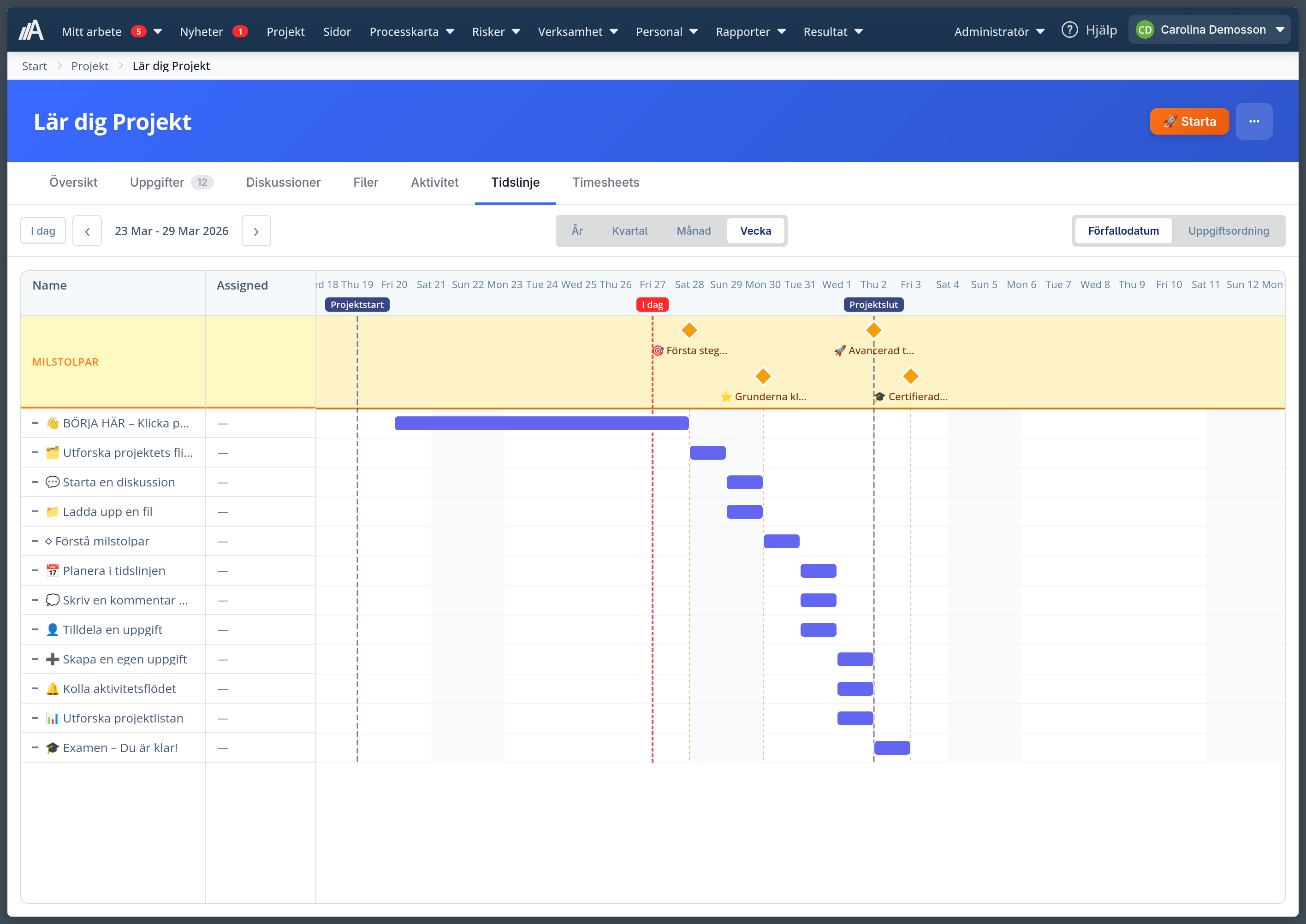Collapse the BÖRJA HÄR task row

(x=35, y=423)
